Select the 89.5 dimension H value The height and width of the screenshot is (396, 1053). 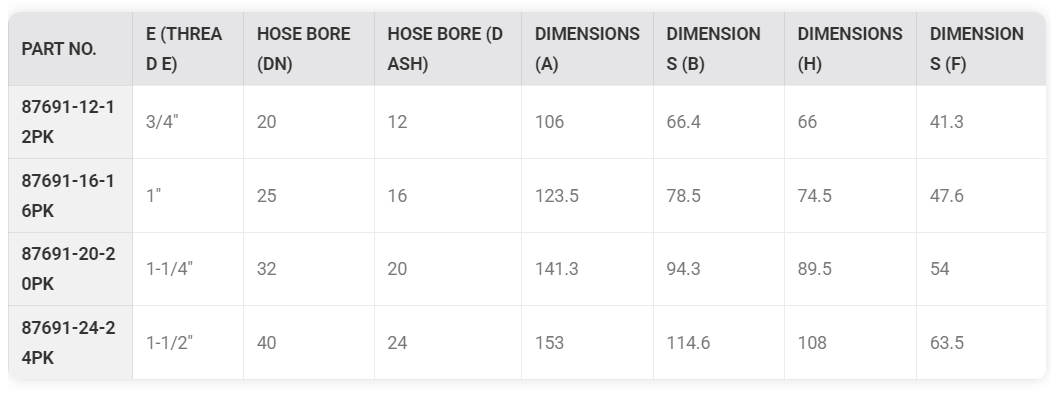pos(815,269)
